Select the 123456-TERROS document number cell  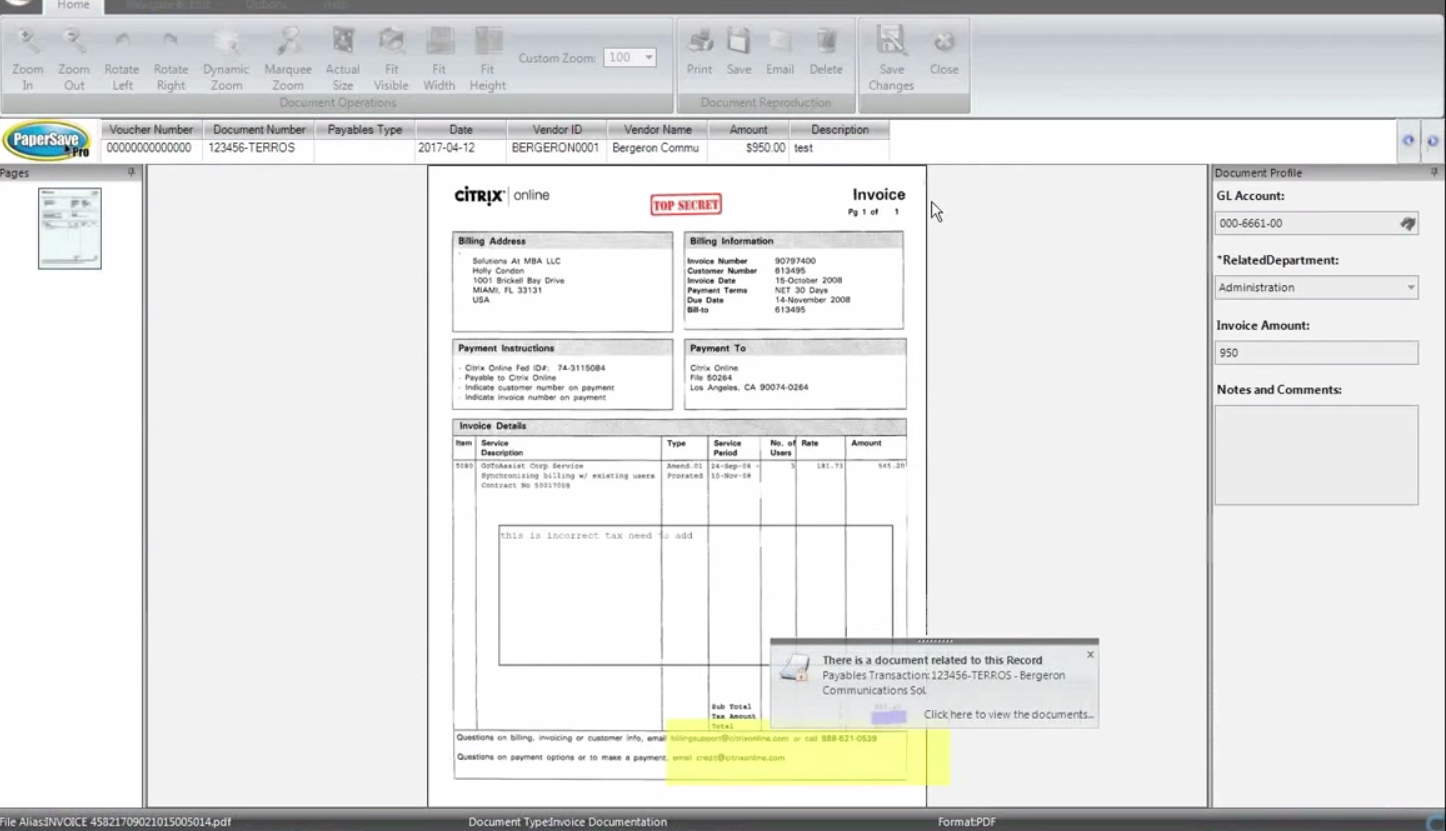pos(259,148)
